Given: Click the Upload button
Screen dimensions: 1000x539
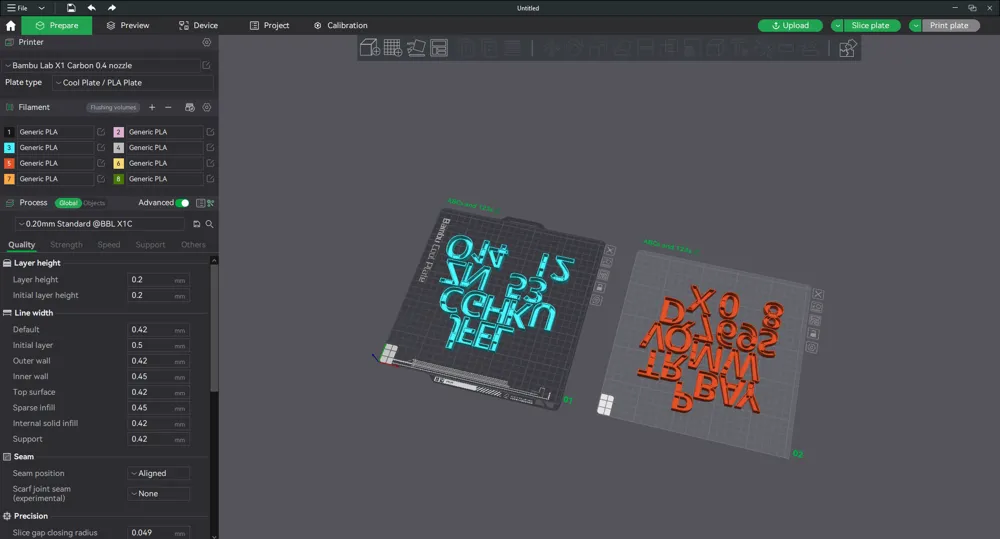Looking at the screenshot, I should pyautogui.click(x=790, y=26).
